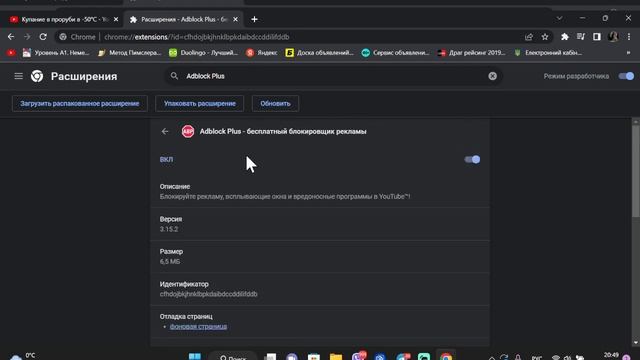Toggle the browser side panel icon
Screen dimensions: 640x360
point(597,37)
